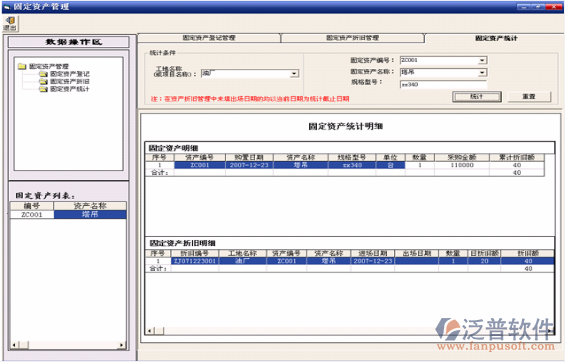
Task: Click the 统计 button
Action: (477, 97)
